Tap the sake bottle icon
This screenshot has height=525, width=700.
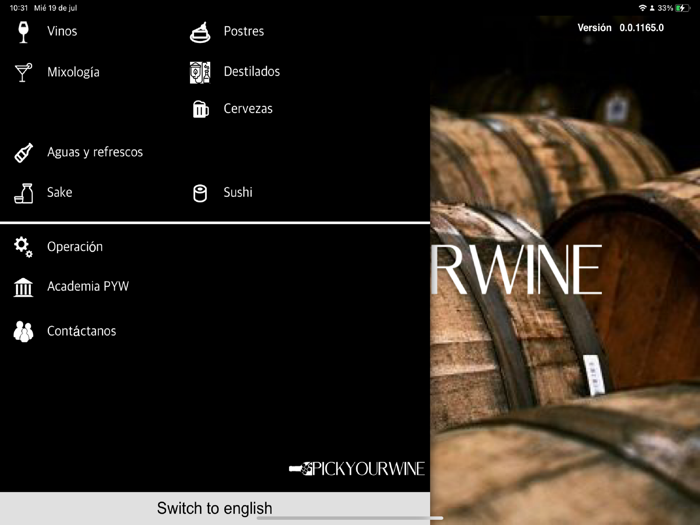(x=23, y=193)
